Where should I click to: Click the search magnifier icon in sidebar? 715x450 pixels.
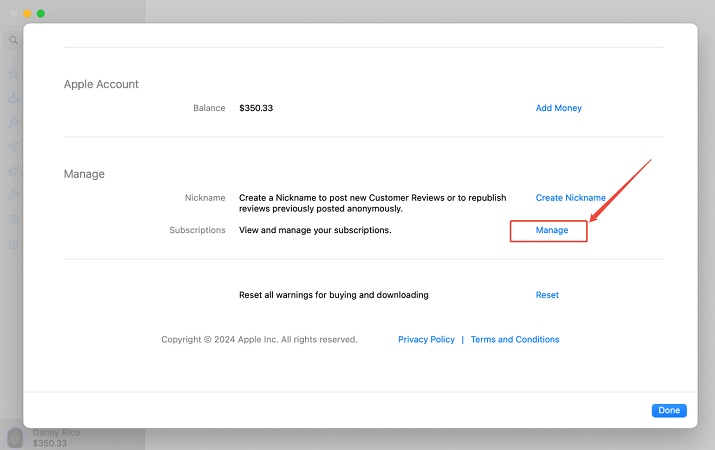click(14, 40)
